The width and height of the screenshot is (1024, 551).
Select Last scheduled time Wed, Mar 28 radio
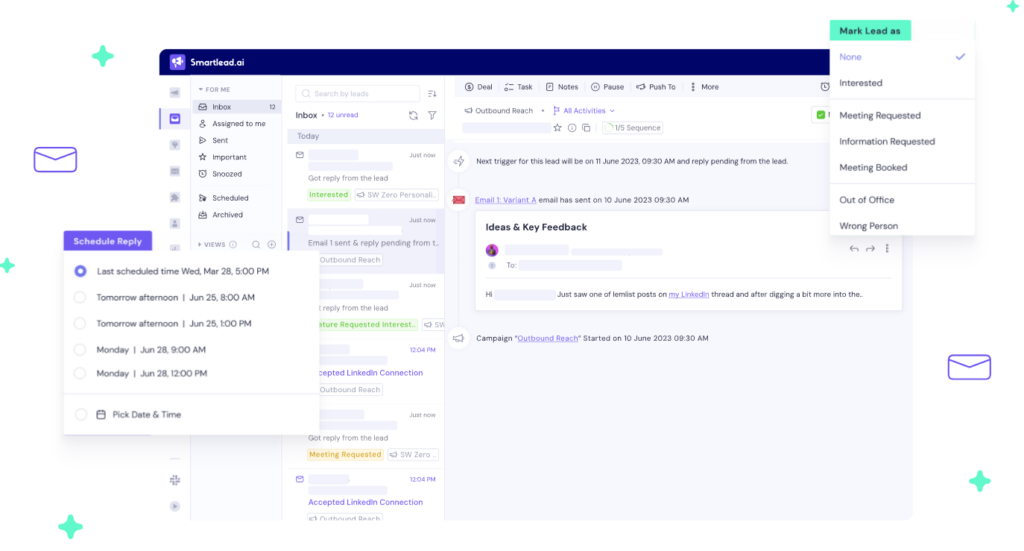[80, 271]
